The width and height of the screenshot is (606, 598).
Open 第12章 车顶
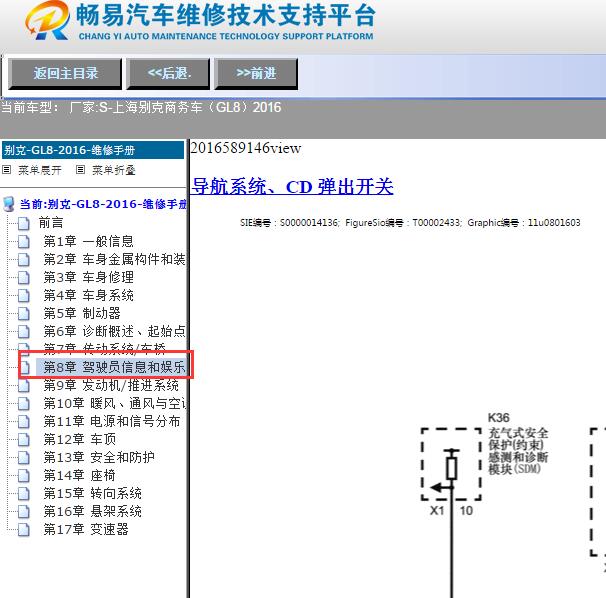pyautogui.click(x=80, y=440)
